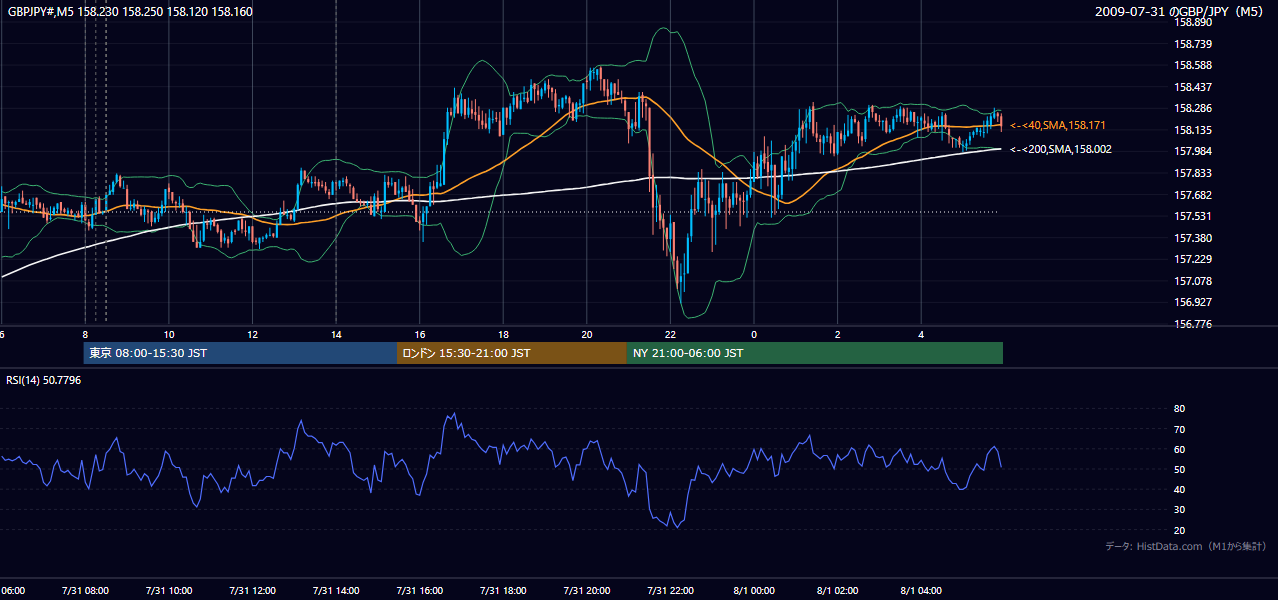The width and height of the screenshot is (1278, 600).
Task: Click the 7/31 22:00 bottom time label
Action: (670, 591)
